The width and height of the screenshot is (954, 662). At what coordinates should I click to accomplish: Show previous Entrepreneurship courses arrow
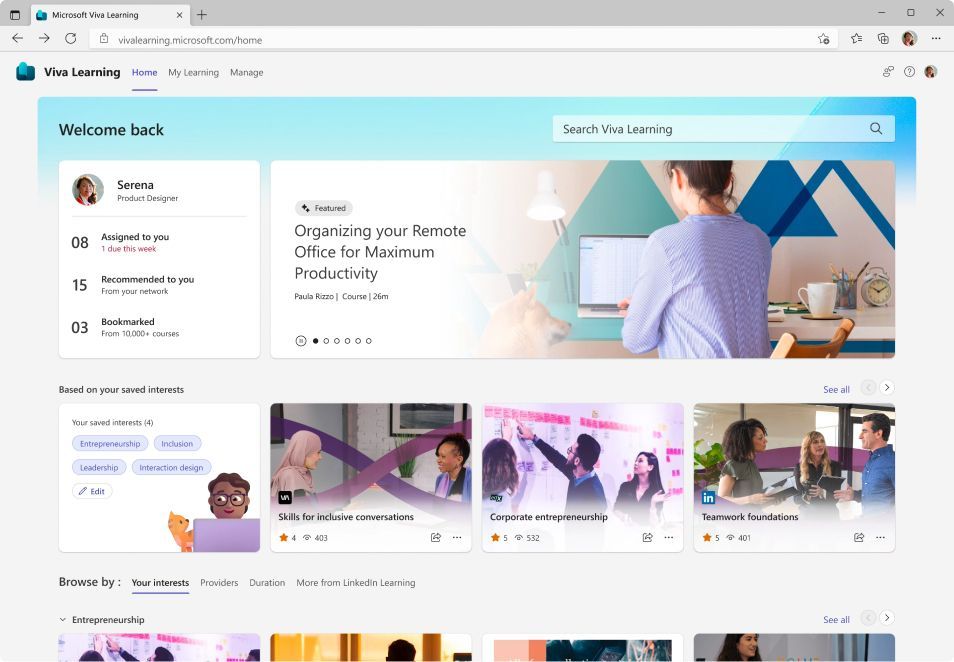(868, 618)
